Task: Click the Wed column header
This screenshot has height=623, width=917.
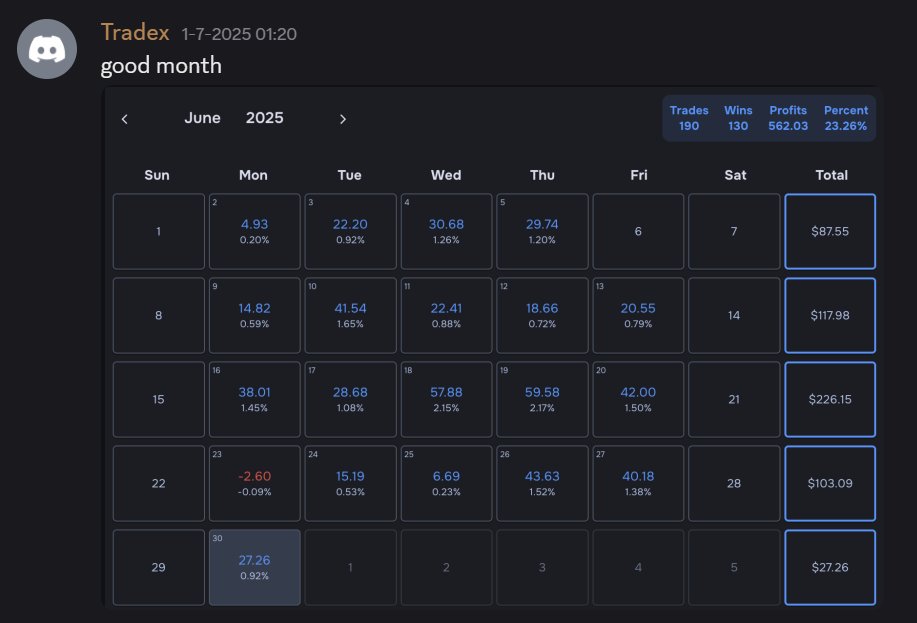Action: point(446,175)
